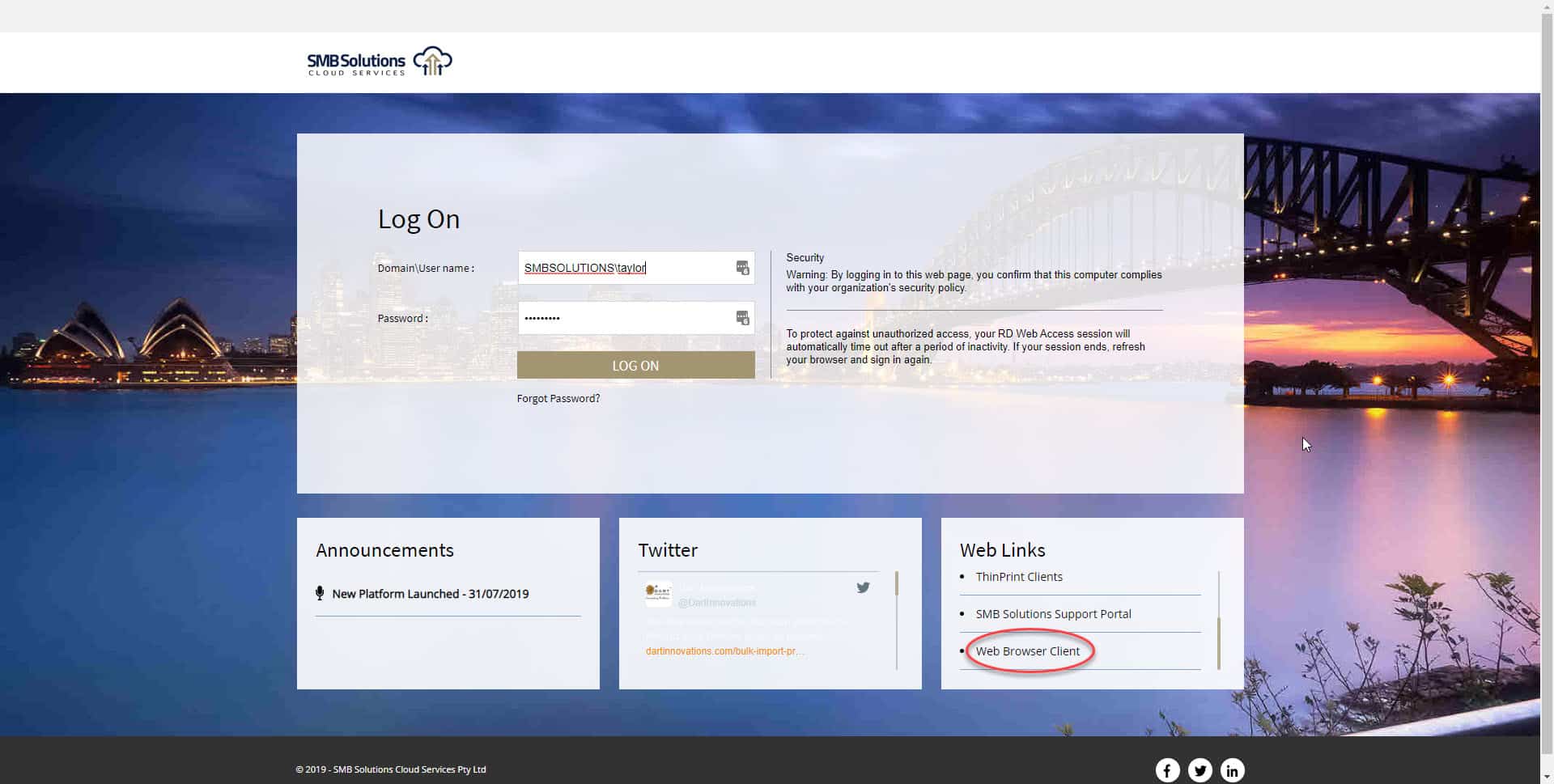Click the Forgot Password? link
This screenshot has height=784, width=1554.
click(x=558, y=399)
